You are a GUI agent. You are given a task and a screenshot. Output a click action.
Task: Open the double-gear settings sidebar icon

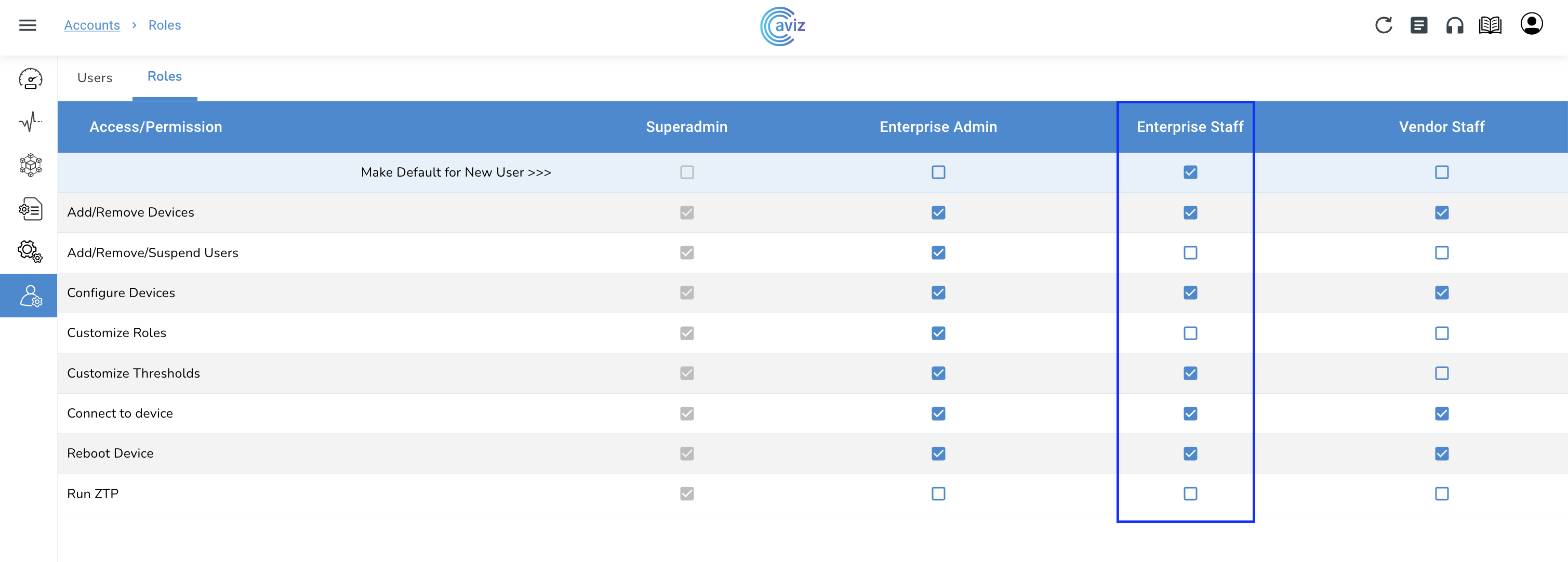(x=30, y=250)
